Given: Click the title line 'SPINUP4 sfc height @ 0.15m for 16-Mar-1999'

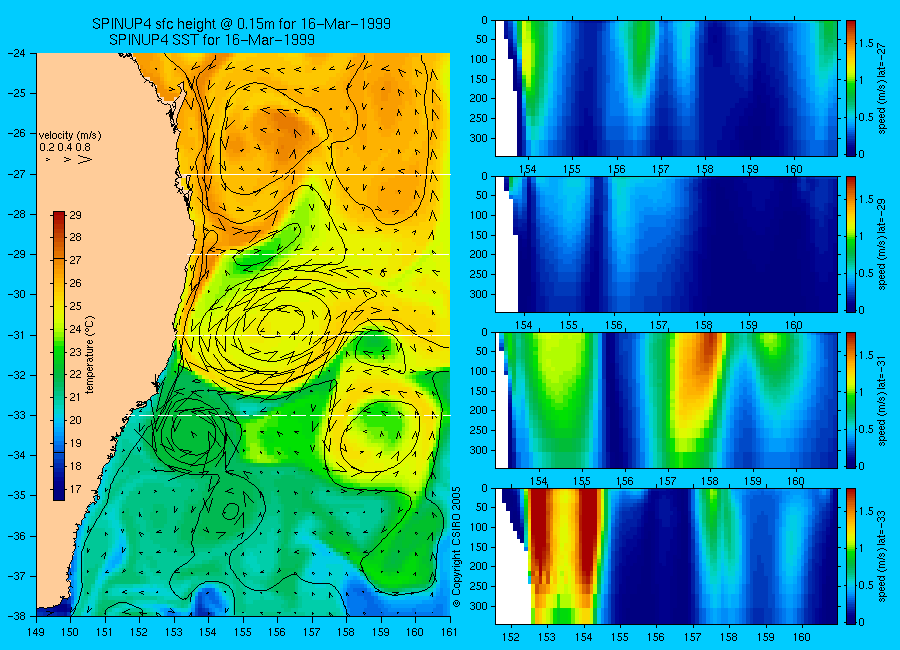Looking at the screenshot, I should [242, 24].
